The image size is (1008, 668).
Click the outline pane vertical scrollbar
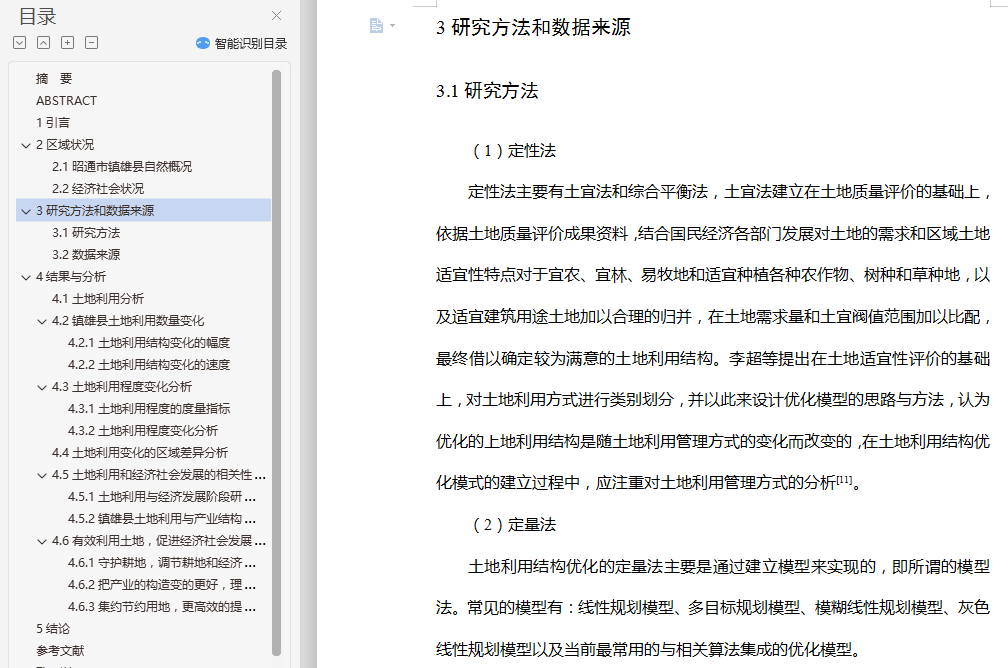[276, 363]
